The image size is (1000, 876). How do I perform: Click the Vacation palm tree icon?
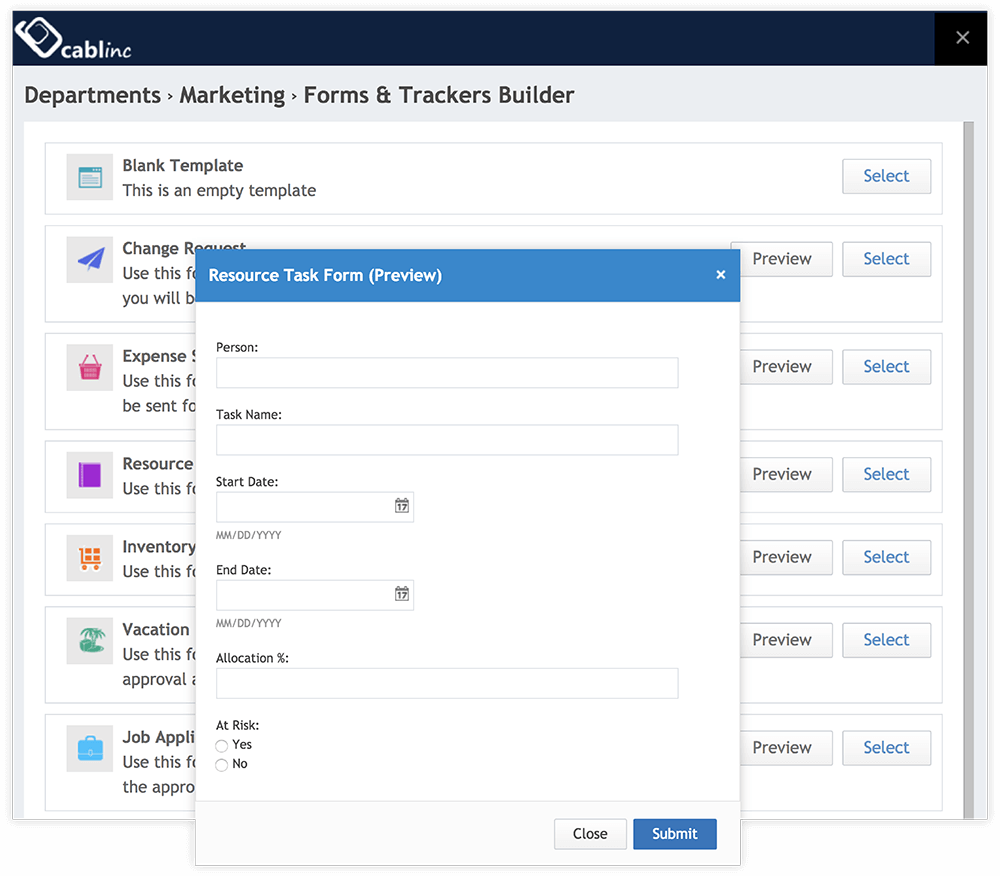[x=88, y=640]
